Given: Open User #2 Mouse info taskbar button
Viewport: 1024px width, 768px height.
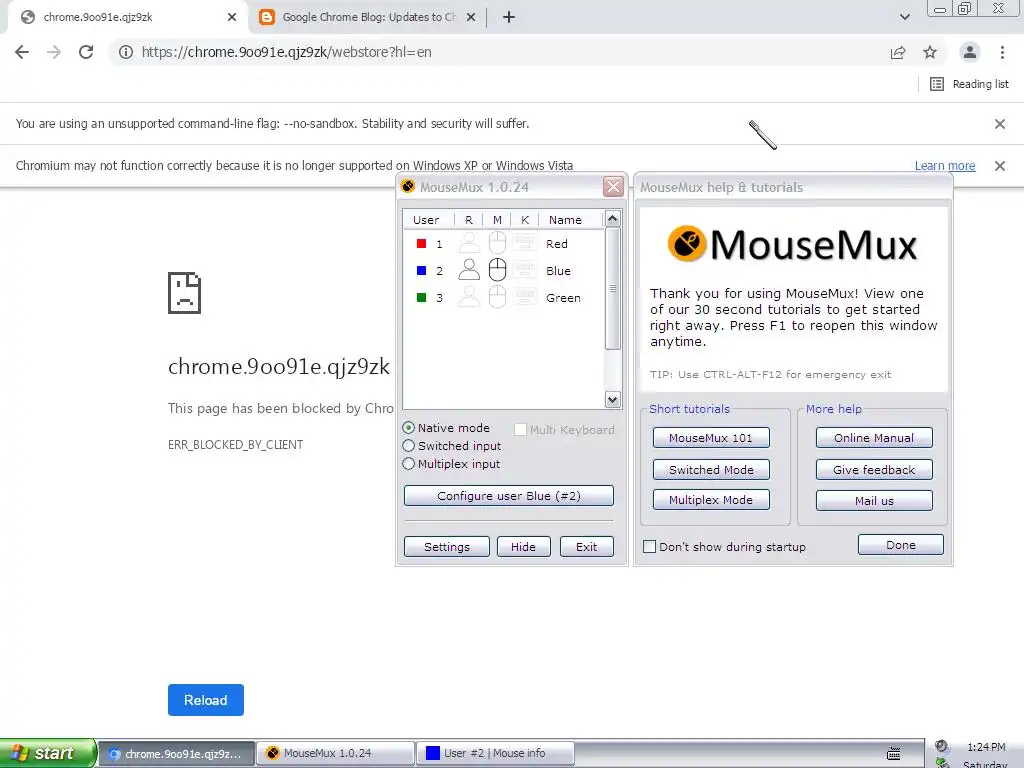Looking at the screenshot, I should tap(496, 754).
